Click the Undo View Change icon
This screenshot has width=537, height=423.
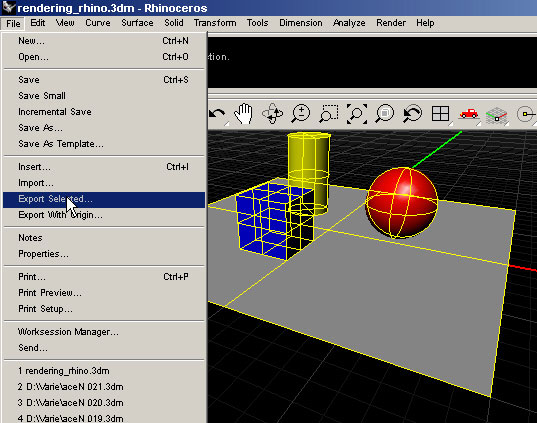(412, 114)
